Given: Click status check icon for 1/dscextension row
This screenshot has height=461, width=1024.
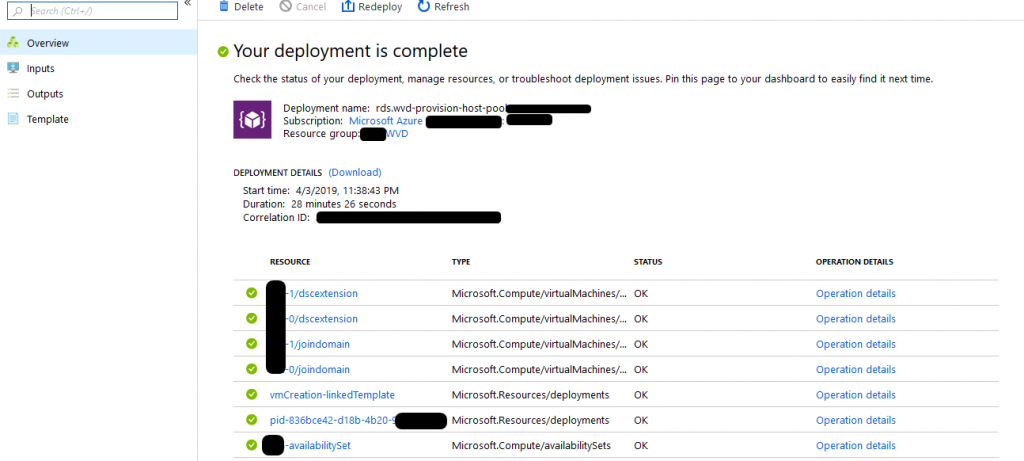Looking at the screenshot, I should pyautogui.click(x=251, y=293).
